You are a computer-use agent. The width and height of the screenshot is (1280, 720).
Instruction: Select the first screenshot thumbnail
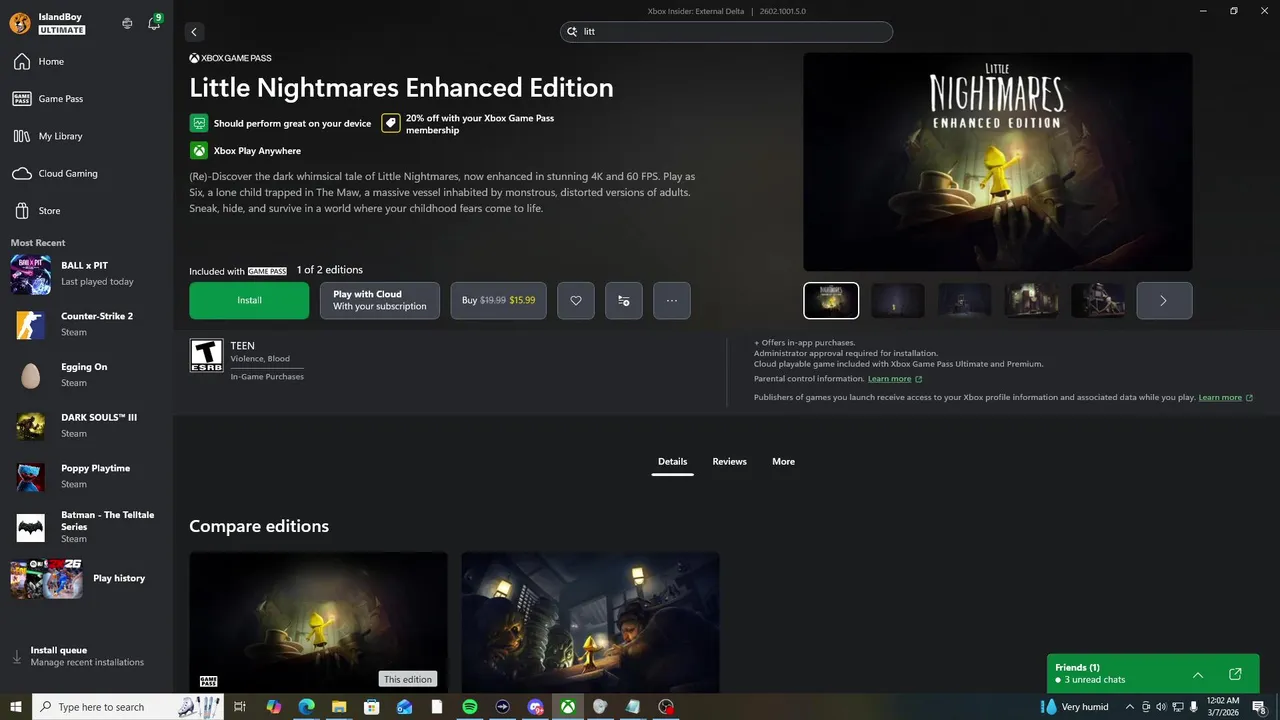pos(831,300)
